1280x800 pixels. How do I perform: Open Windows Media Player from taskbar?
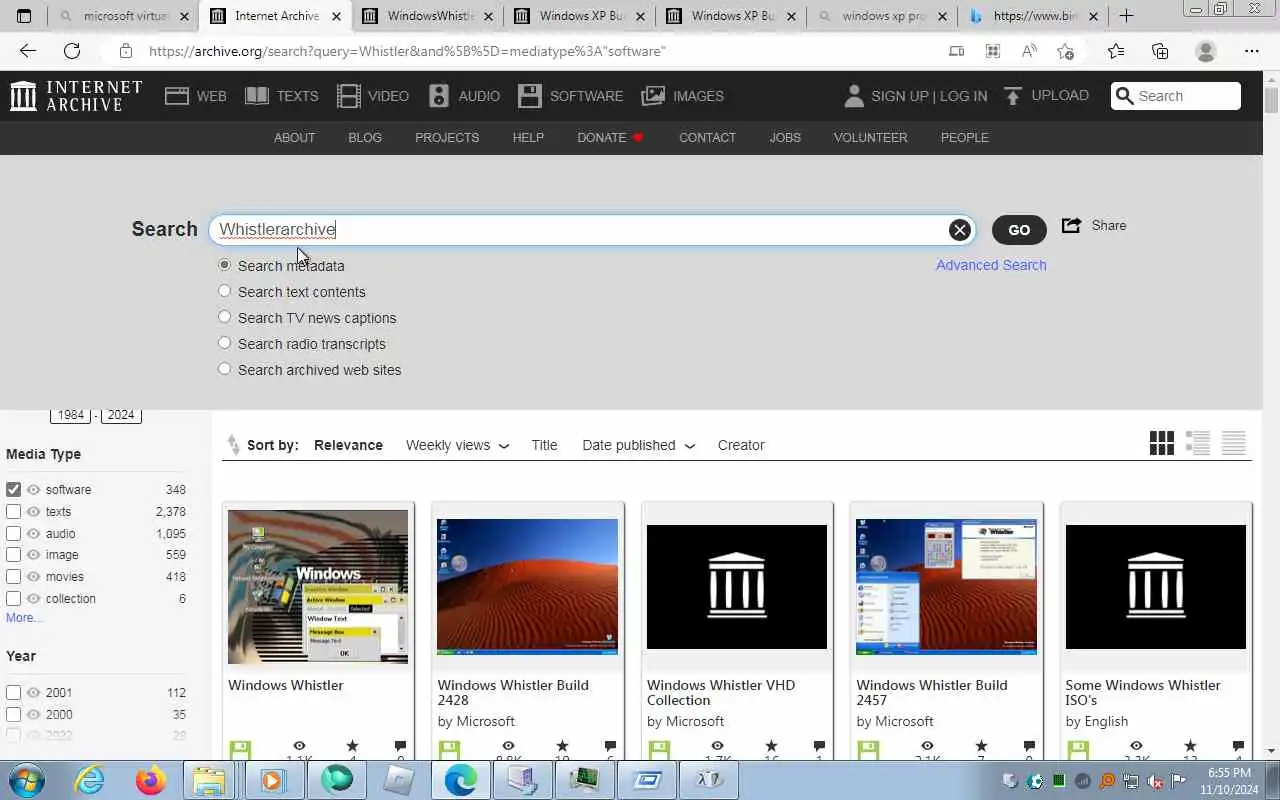click(x=272, y=780)
